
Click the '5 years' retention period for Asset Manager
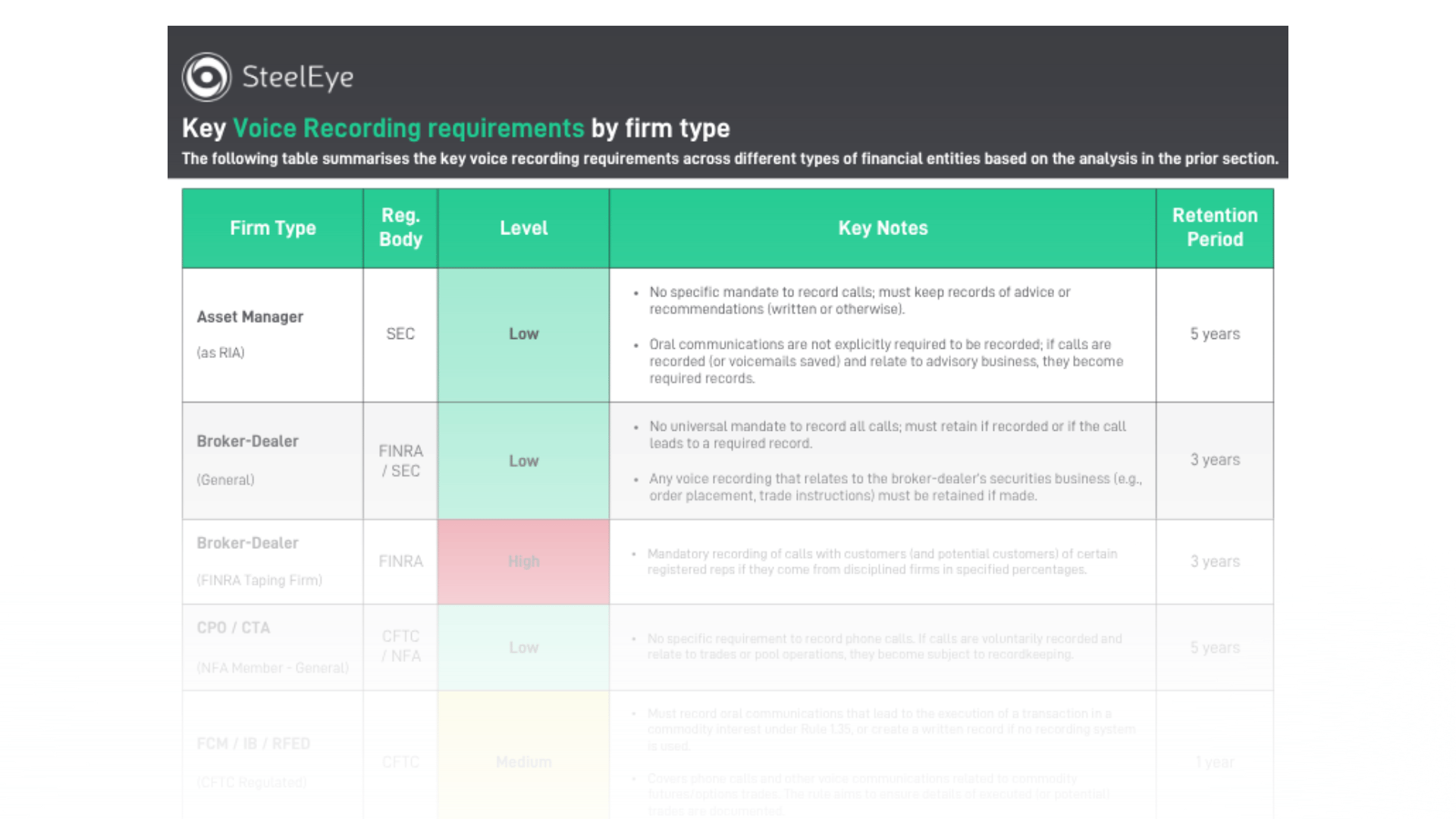click(1215, 334)
